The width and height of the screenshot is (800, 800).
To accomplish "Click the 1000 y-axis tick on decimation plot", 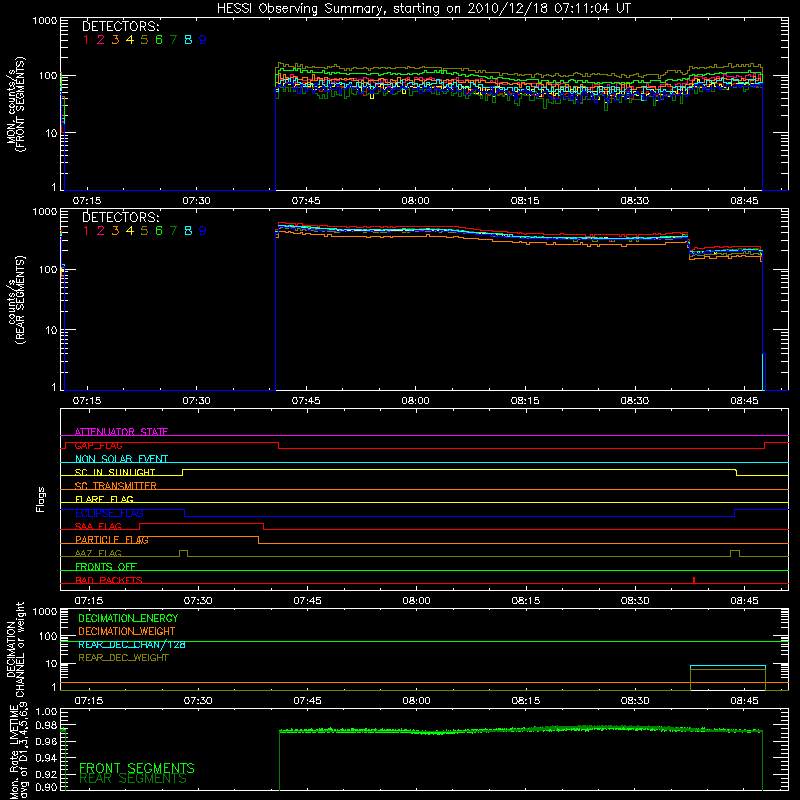I will 45,611.
